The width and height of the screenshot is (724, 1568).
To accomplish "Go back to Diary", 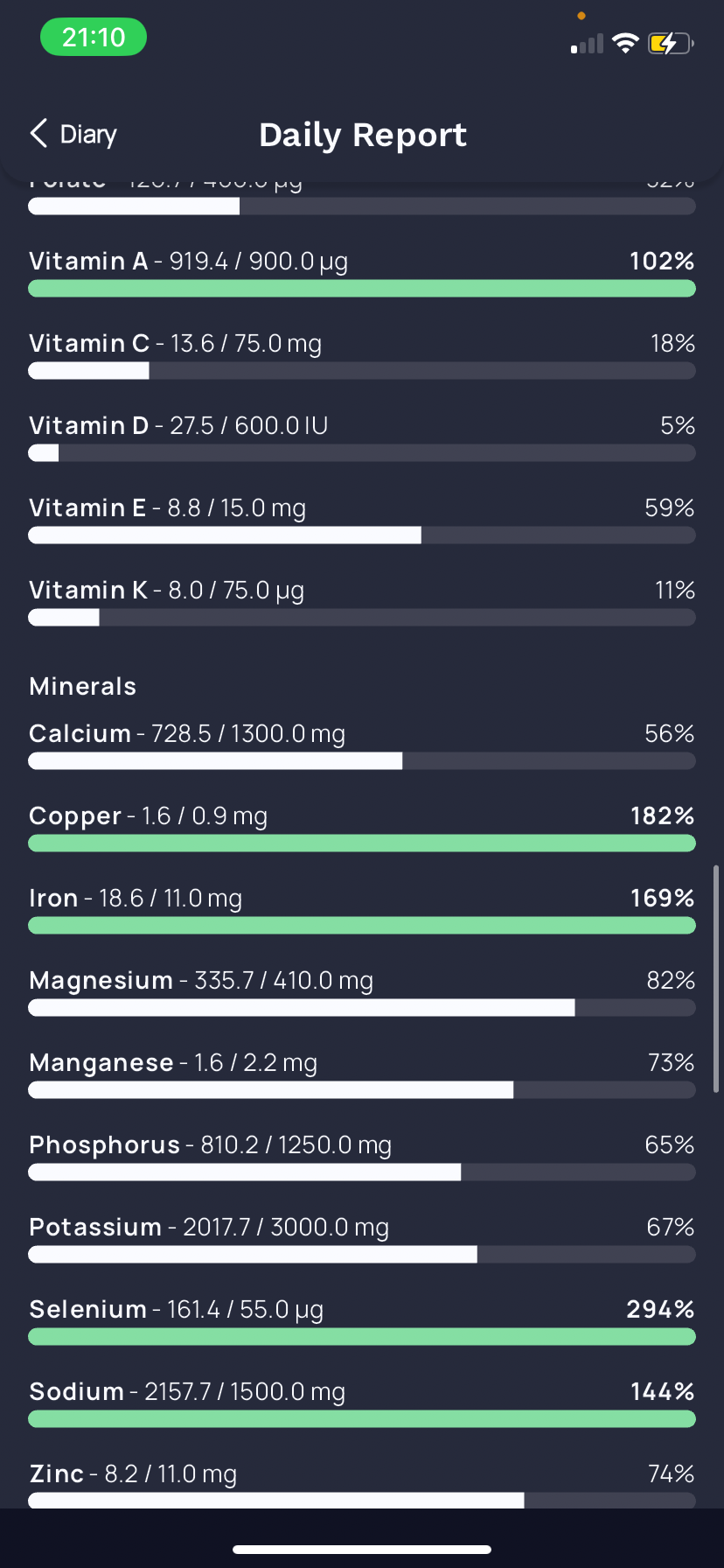I will (73, 134).
